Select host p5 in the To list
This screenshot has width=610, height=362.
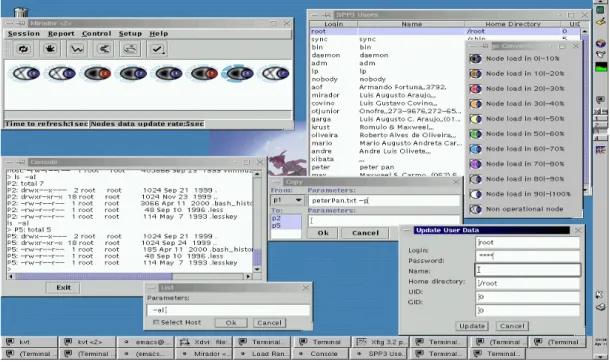pyautogui.click(x=286, y=226)
